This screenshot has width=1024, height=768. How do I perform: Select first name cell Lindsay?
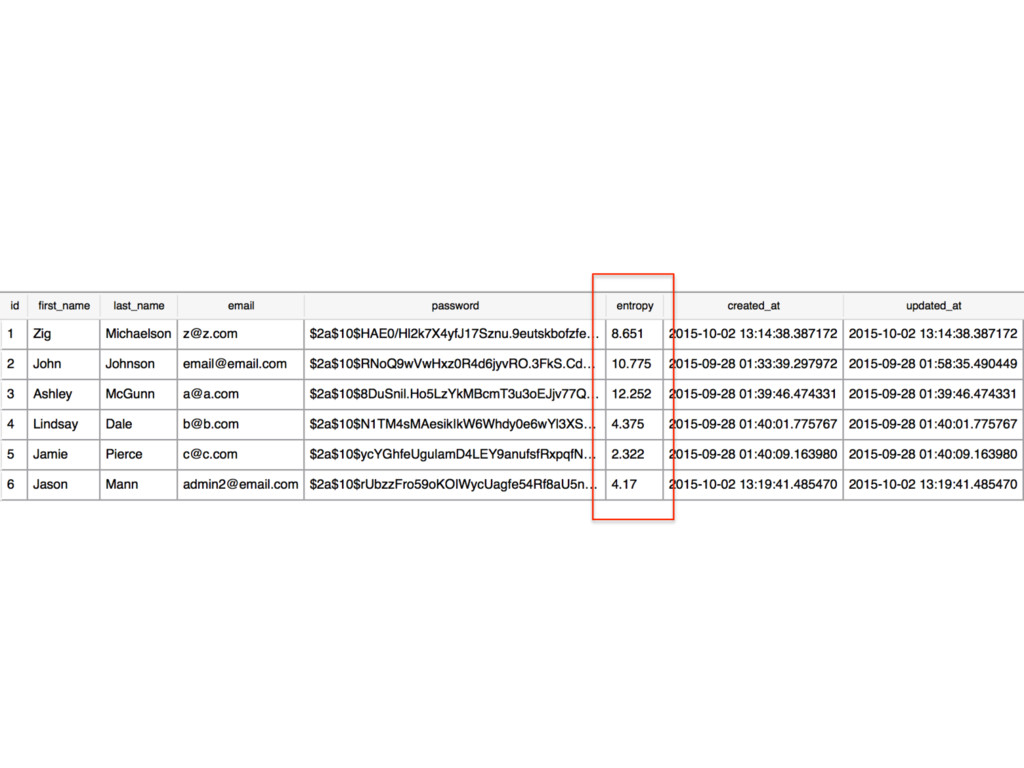[64, 424]
